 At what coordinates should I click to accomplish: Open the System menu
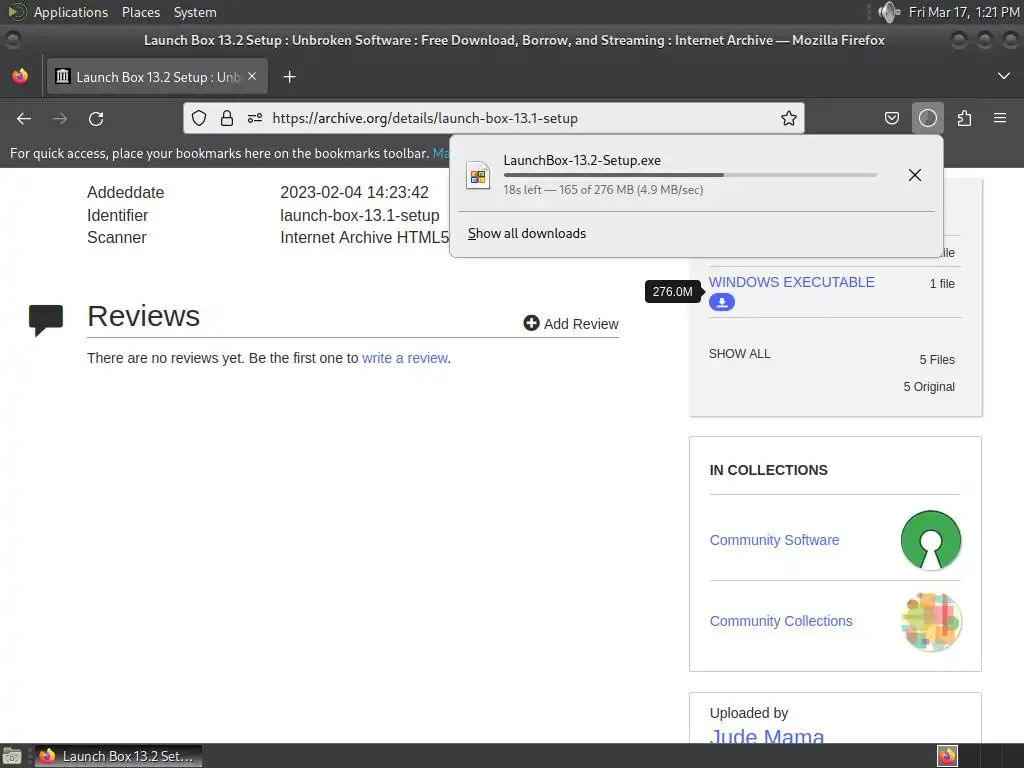(x=195, y=12)
